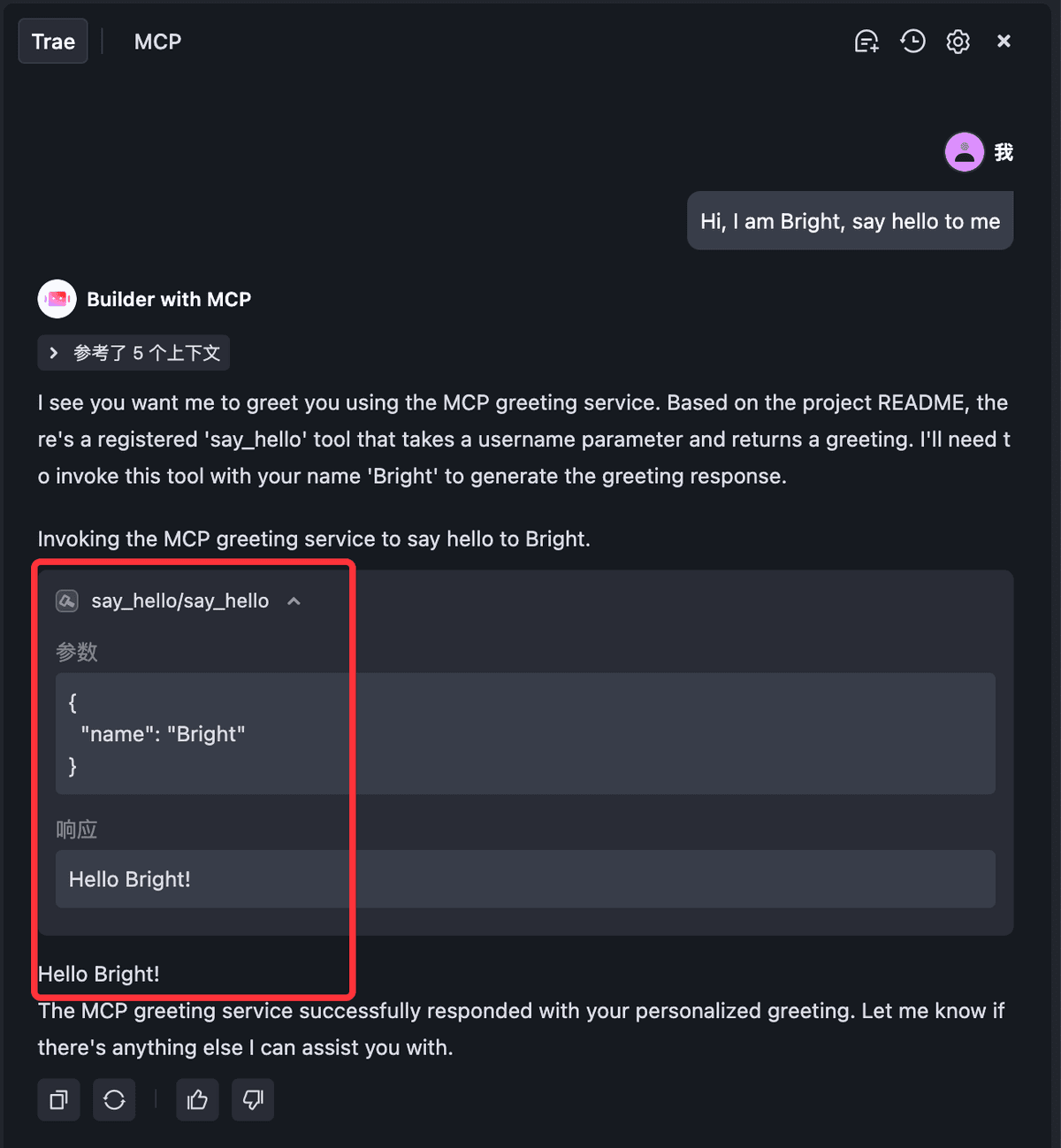Click the say_hello/say_hello tool name
Viewport: 1061px width, 1148px height.
click(x=180, y=601)
